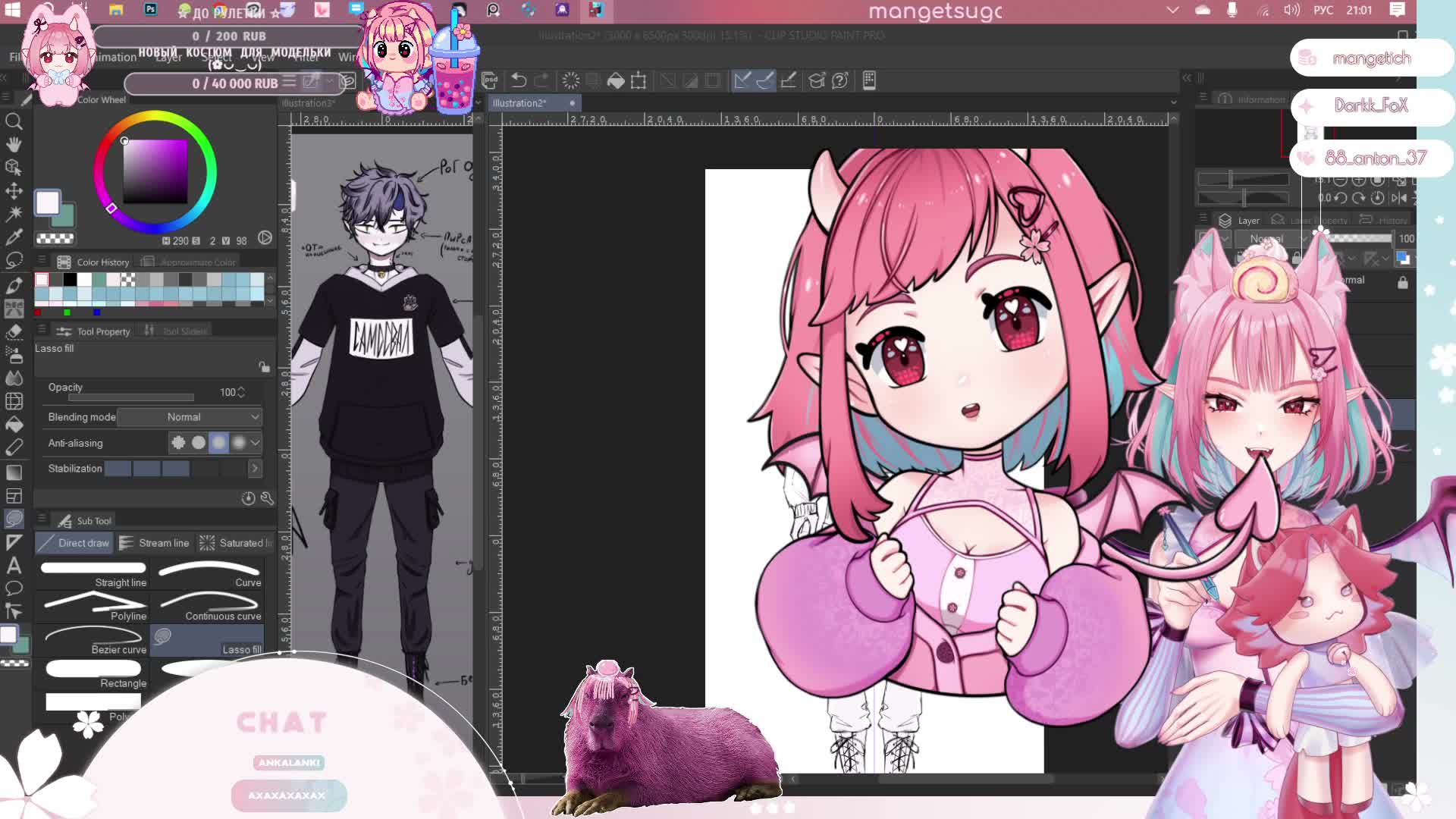Select the Airbrush tool
Image resolution: width=1456 pixels, height=819 pixels.
[14, 355]
